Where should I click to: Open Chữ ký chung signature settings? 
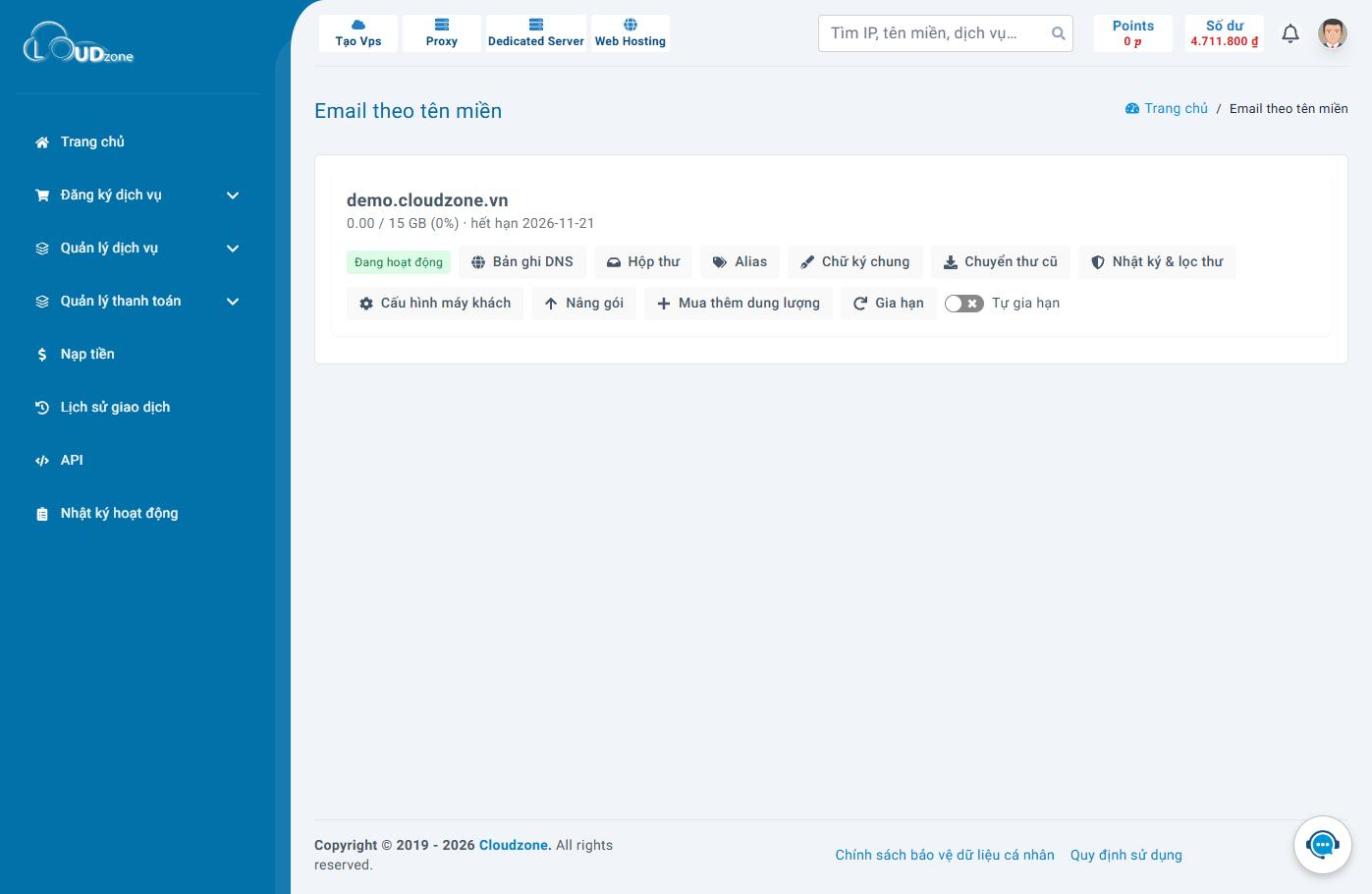tap(855, 262)
